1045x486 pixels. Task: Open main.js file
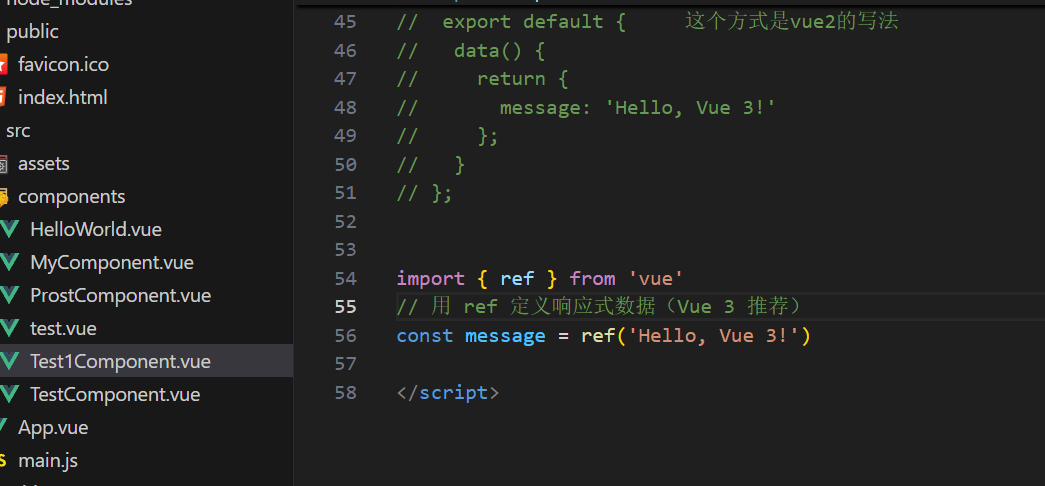click(48, 461)
